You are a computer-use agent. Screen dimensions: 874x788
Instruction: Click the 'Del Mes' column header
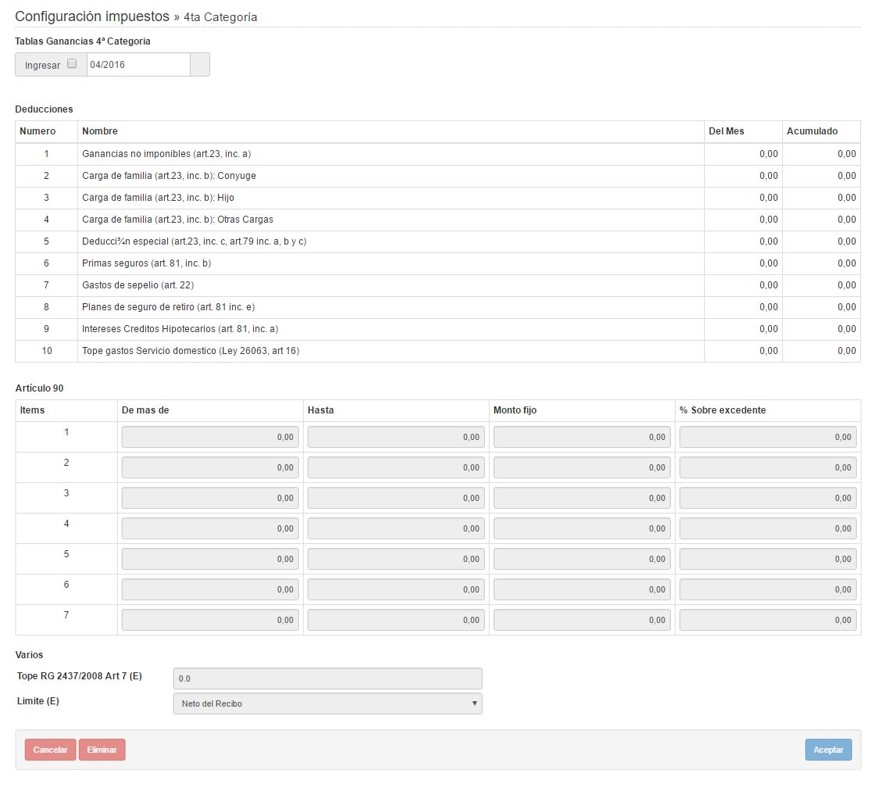(x=726, y=131)
